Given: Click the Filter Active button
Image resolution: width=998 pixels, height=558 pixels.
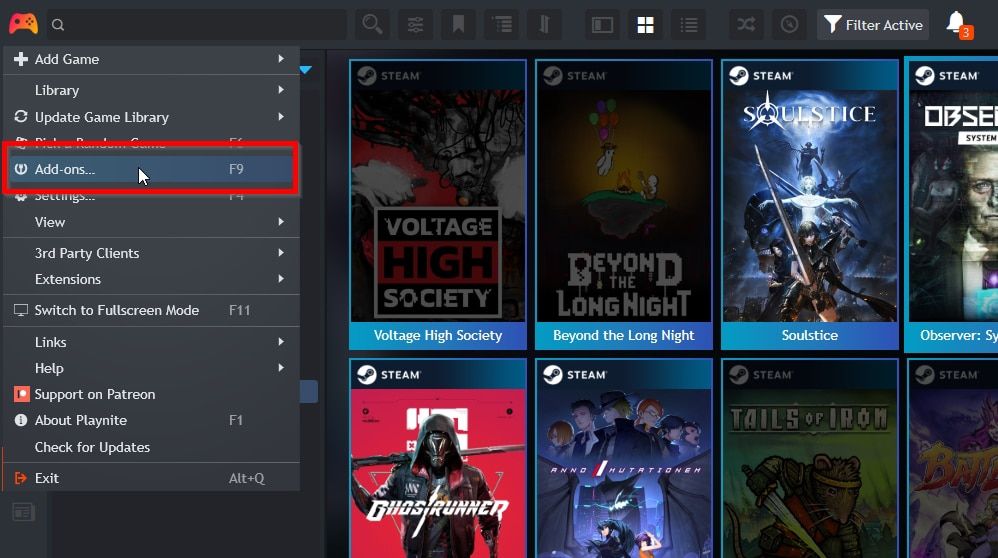Looking at the screenshot, I should click(x=873, y=25).
